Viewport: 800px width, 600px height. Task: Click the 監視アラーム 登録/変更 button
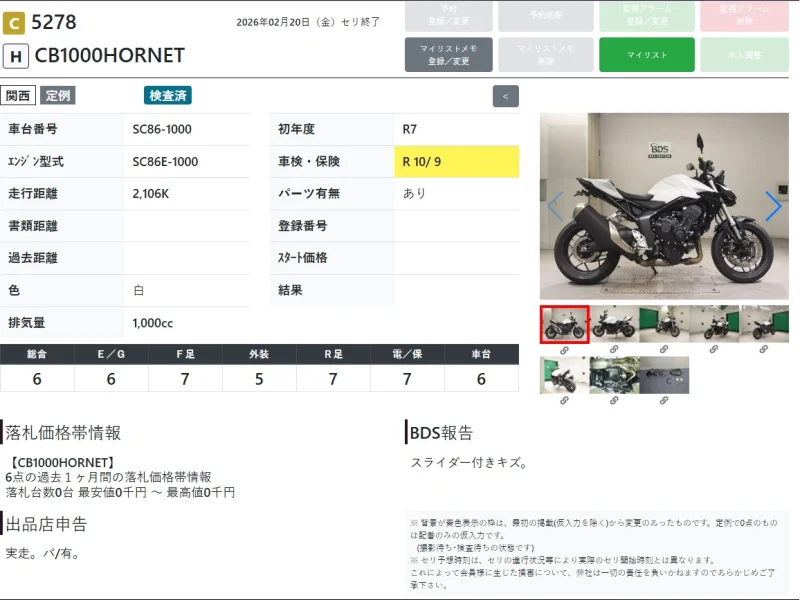pos(646,15)
